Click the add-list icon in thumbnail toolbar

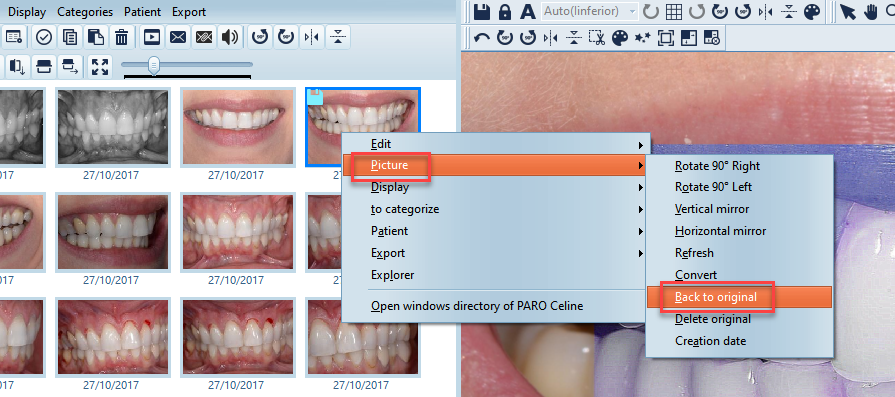click(x=14, y=38)
